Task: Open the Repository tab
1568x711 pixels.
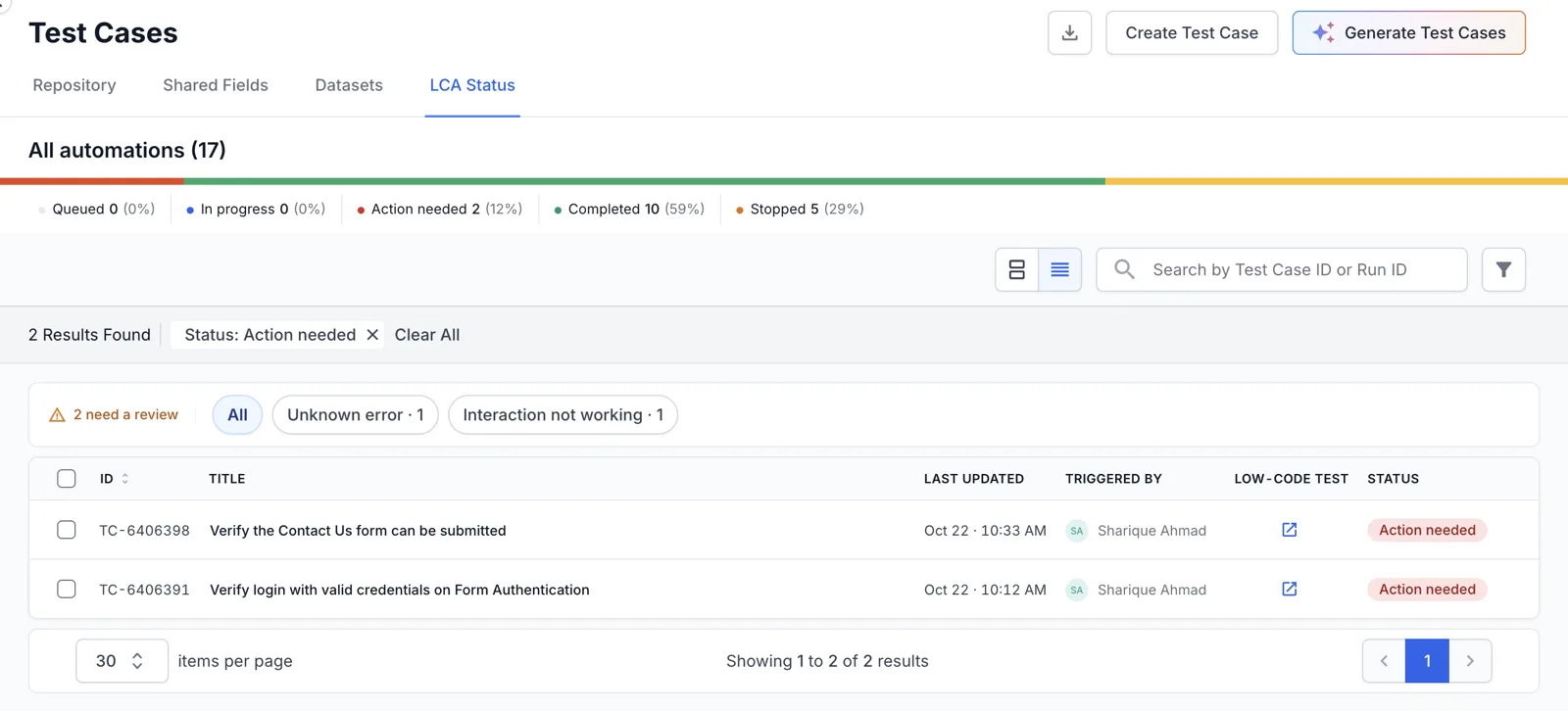Action: (x=74, y=85)
